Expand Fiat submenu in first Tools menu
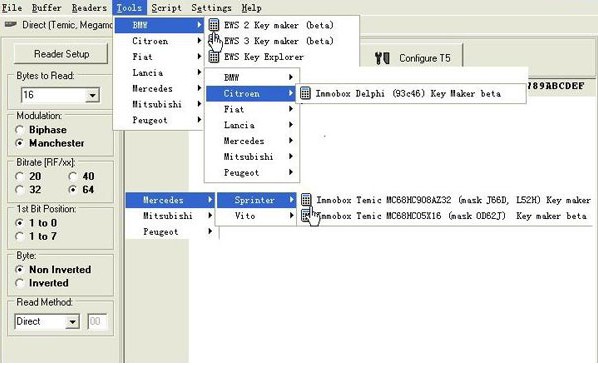The width and height of the screenshot is (598, 365). tap(158, 57)
